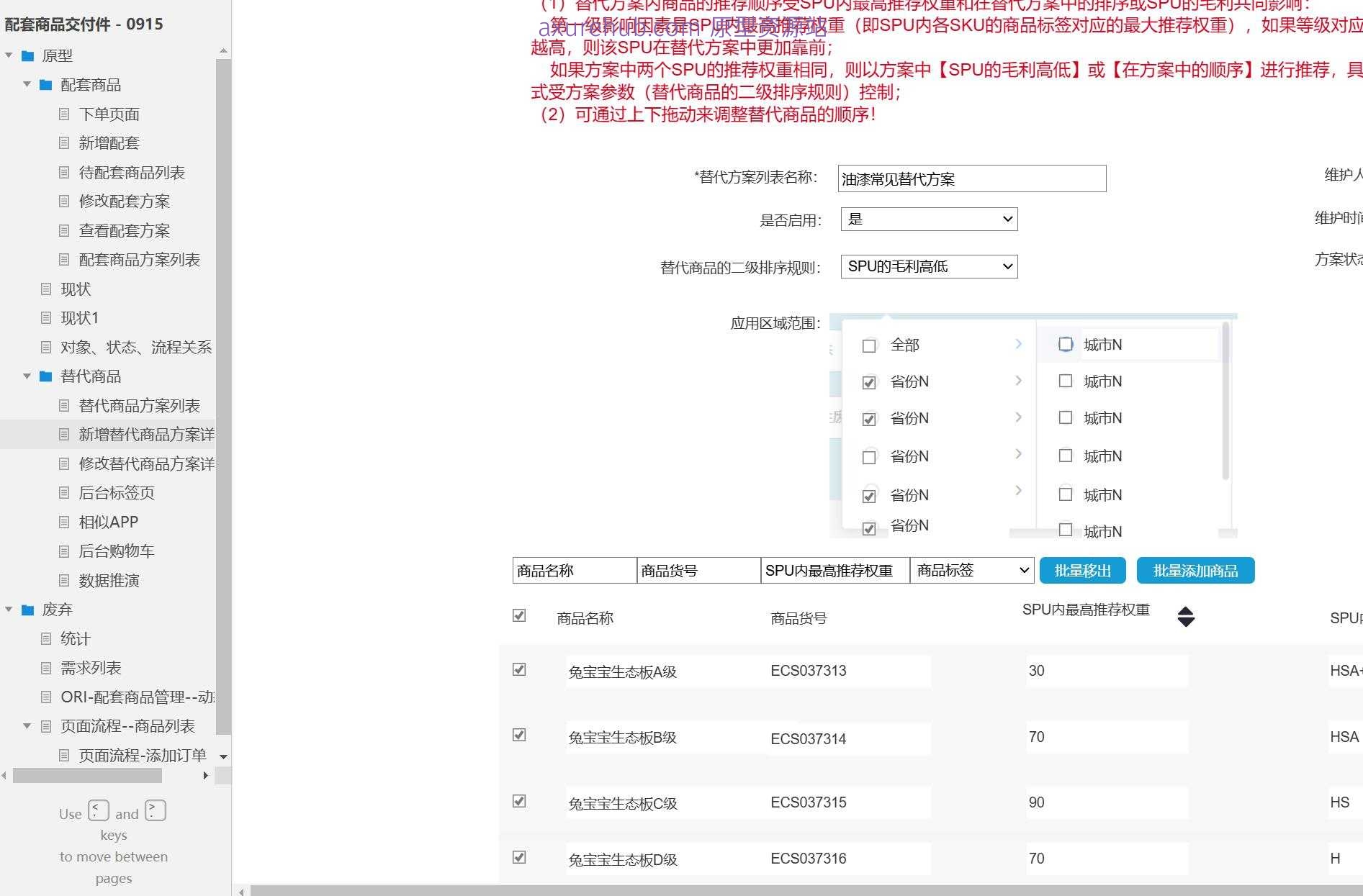
Task: Open the 是否启用 dropdown
Action: (x=929, y=220)
